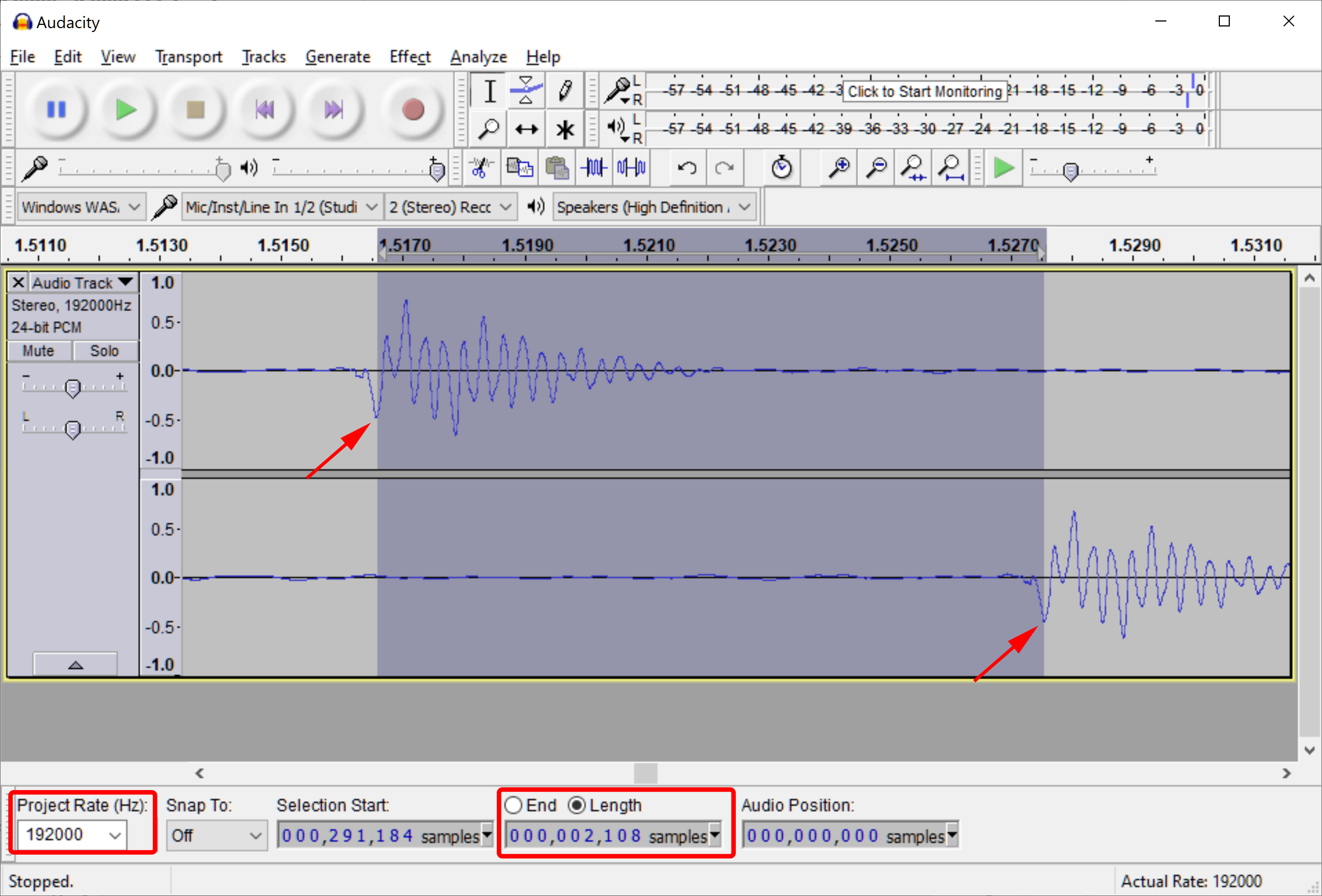Open the Speakers output device dropdown
The height and width of the screenshot is (896, 1322).
[x=654, y=207]
